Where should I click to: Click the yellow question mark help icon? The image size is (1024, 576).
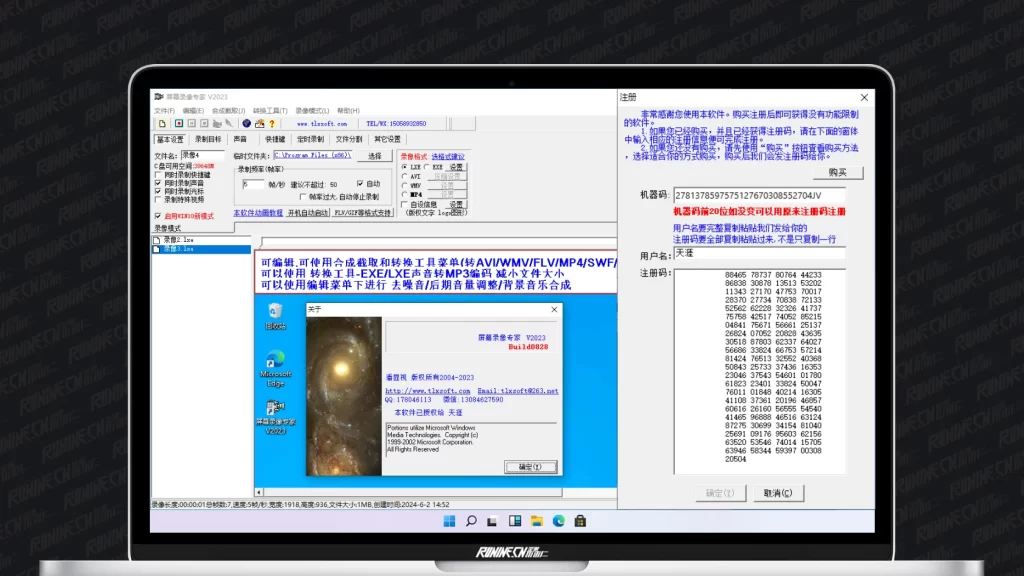(x=271, y=124)
